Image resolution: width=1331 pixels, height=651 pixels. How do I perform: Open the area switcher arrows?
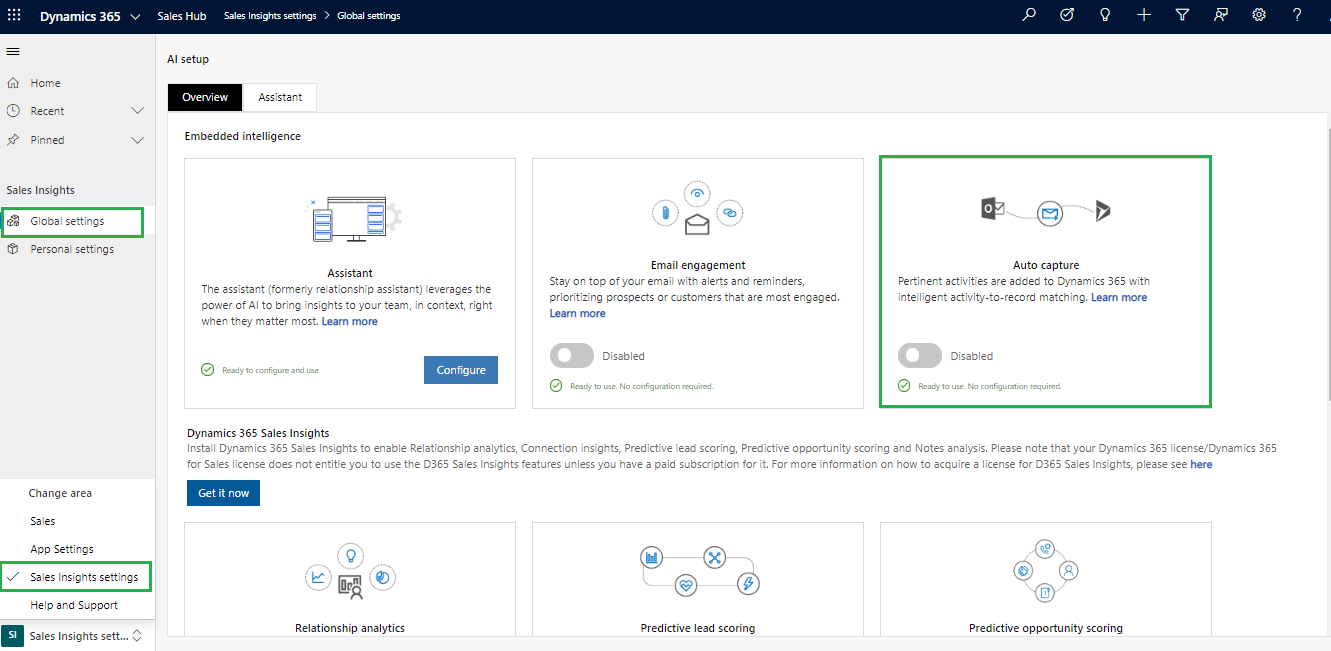pos(137,636)
